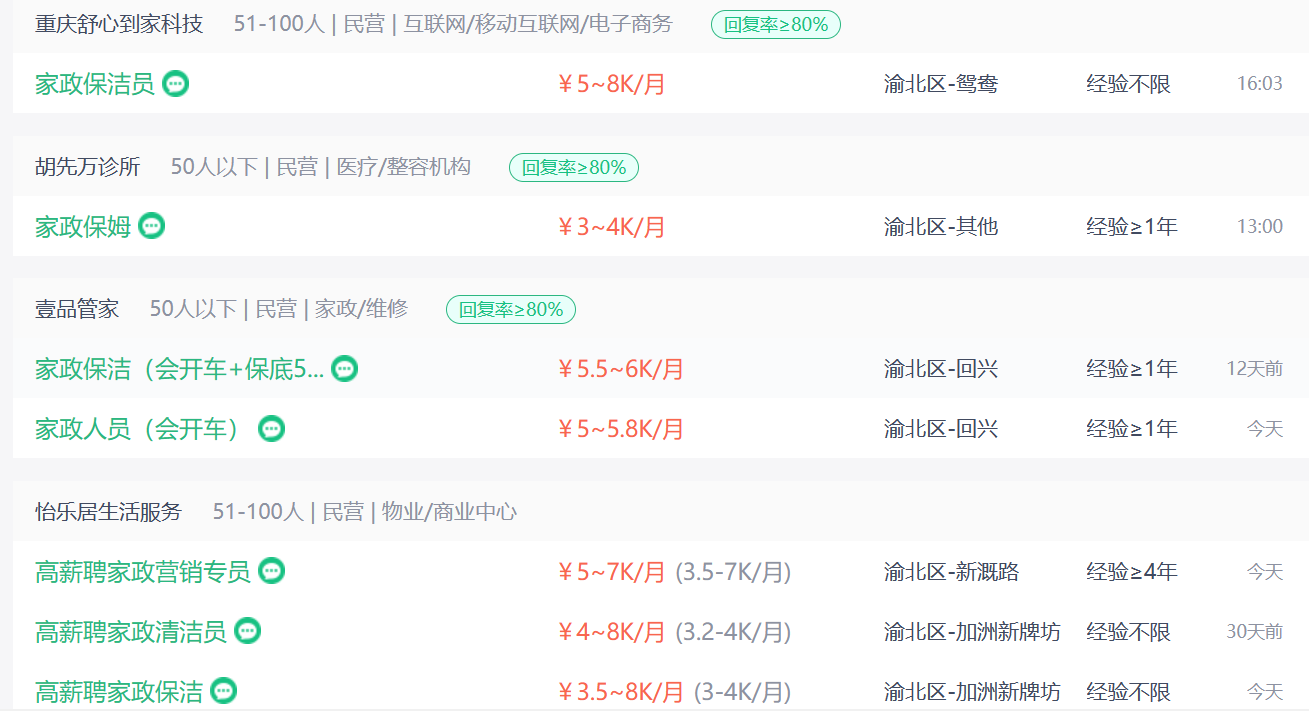The height and width of the screenshot is (711, 1309).
Task: Click 回复率≥80% tag next to 胡先万诊所
Action: 574,168
